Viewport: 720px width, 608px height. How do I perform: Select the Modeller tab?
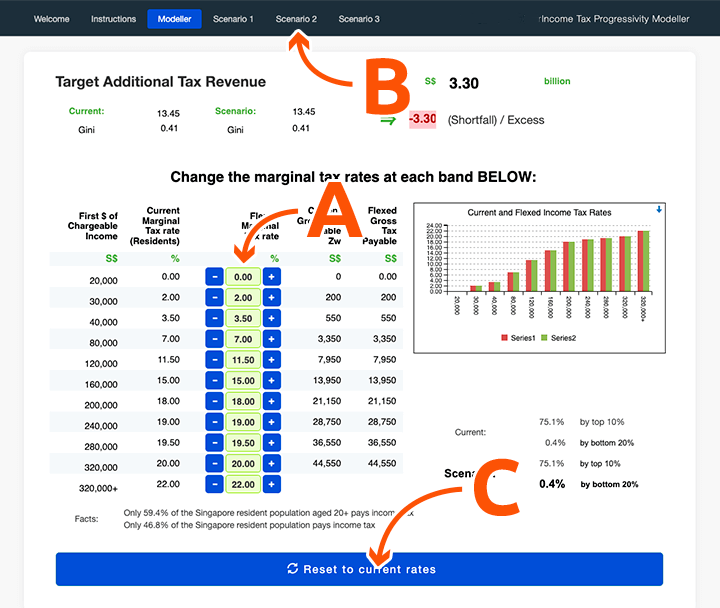point(174,19)
